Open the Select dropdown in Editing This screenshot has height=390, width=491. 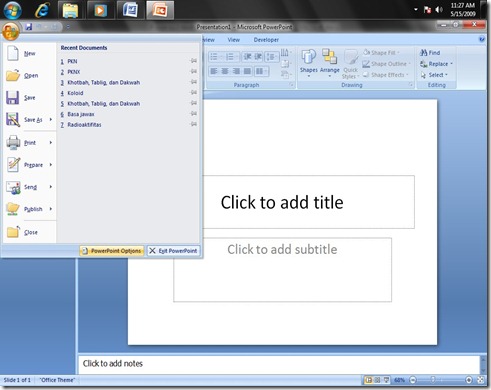point(434,75)
